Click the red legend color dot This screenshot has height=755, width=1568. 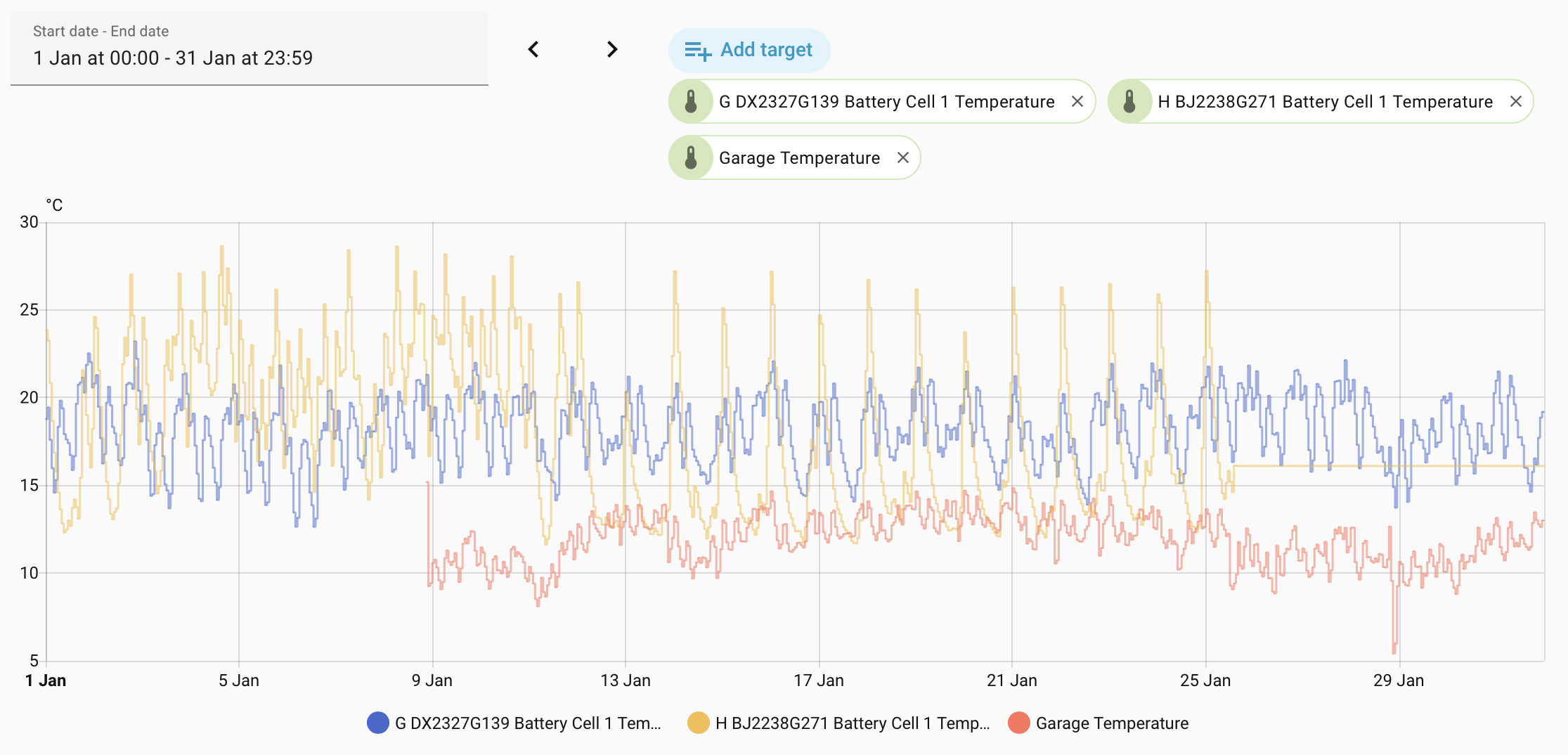(x=1019, y=723)
